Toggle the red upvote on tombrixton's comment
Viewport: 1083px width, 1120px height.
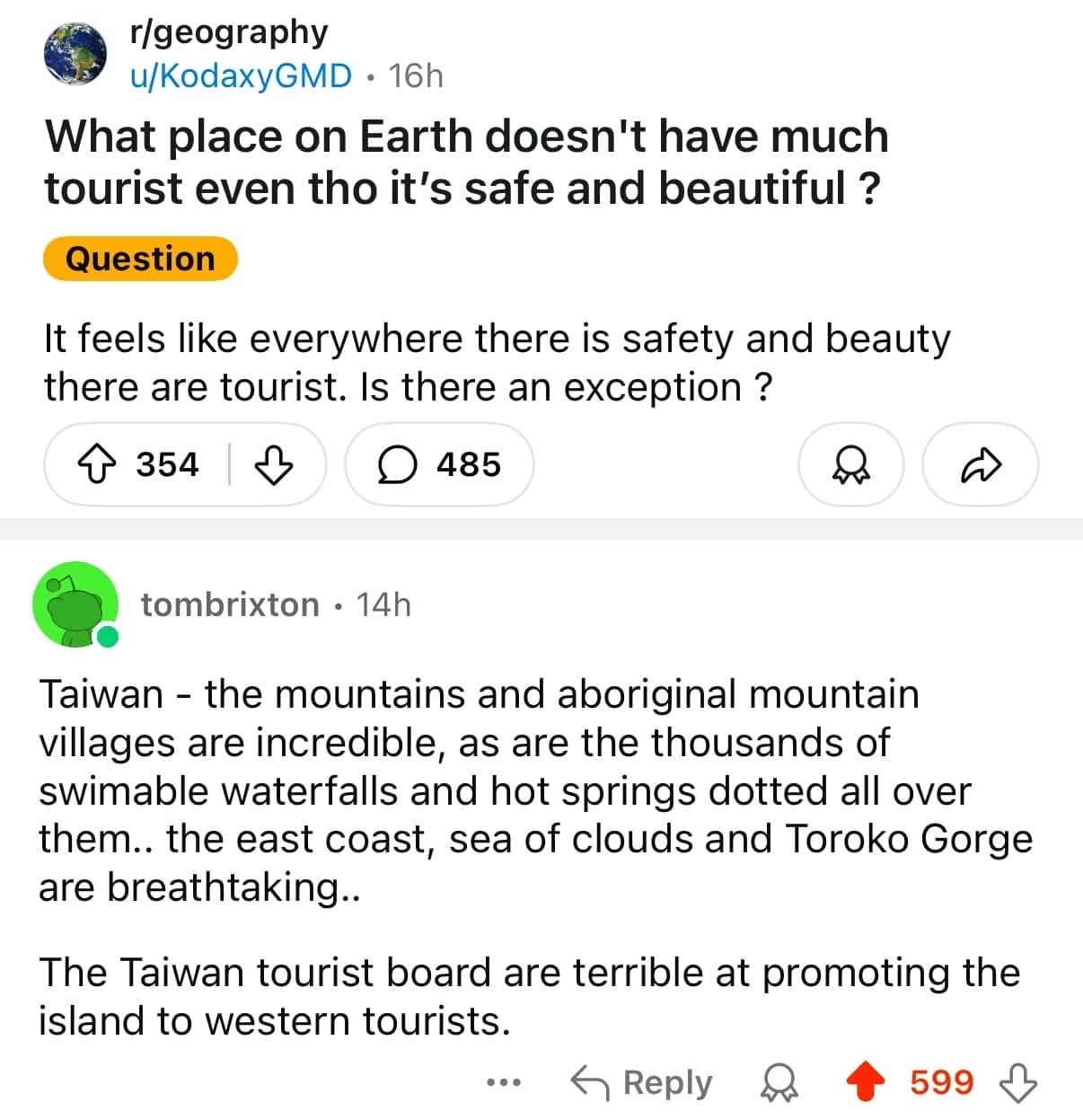pyautogui.click(x=866, y=1082)
